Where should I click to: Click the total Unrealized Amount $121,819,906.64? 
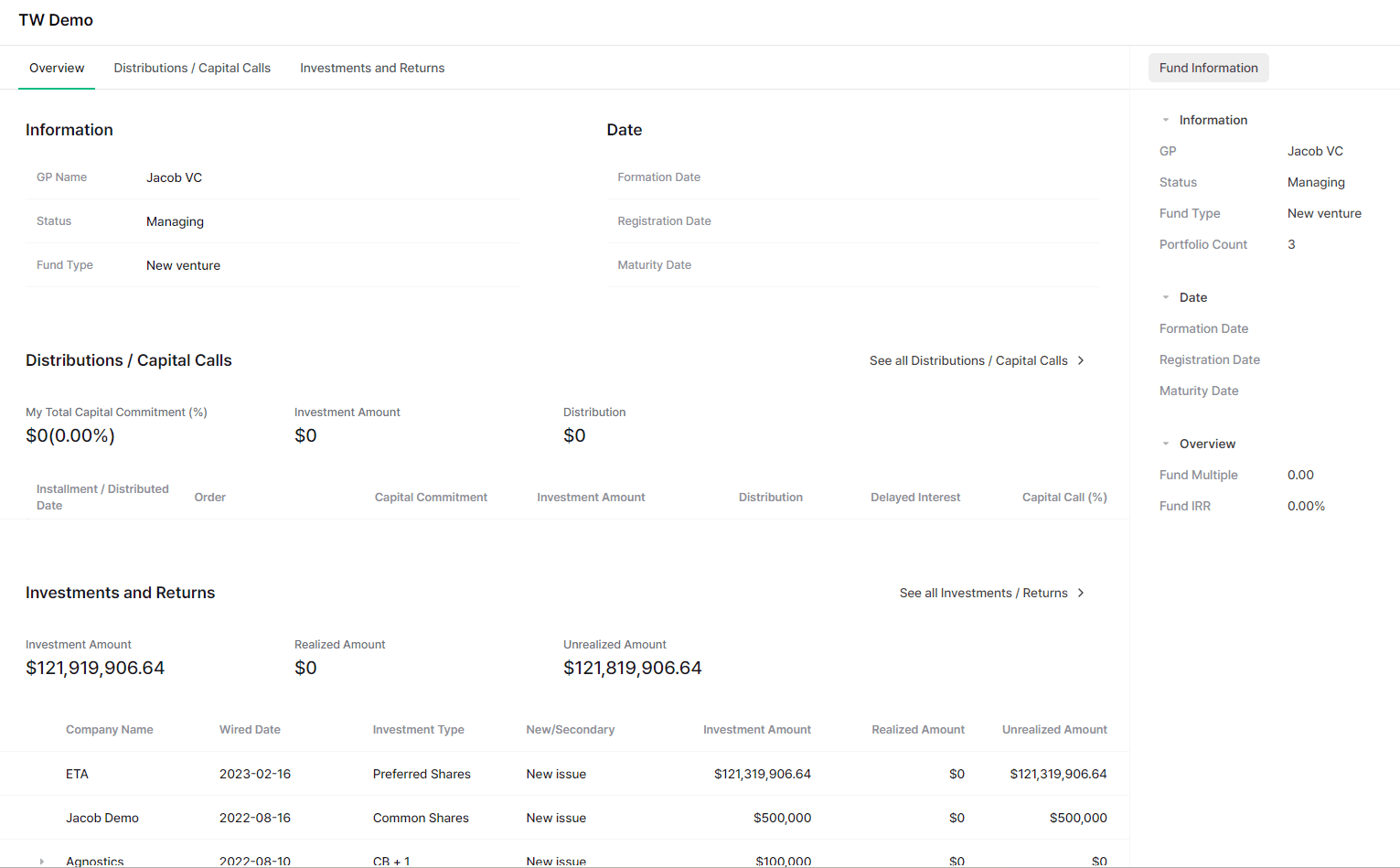coord(633,668)
